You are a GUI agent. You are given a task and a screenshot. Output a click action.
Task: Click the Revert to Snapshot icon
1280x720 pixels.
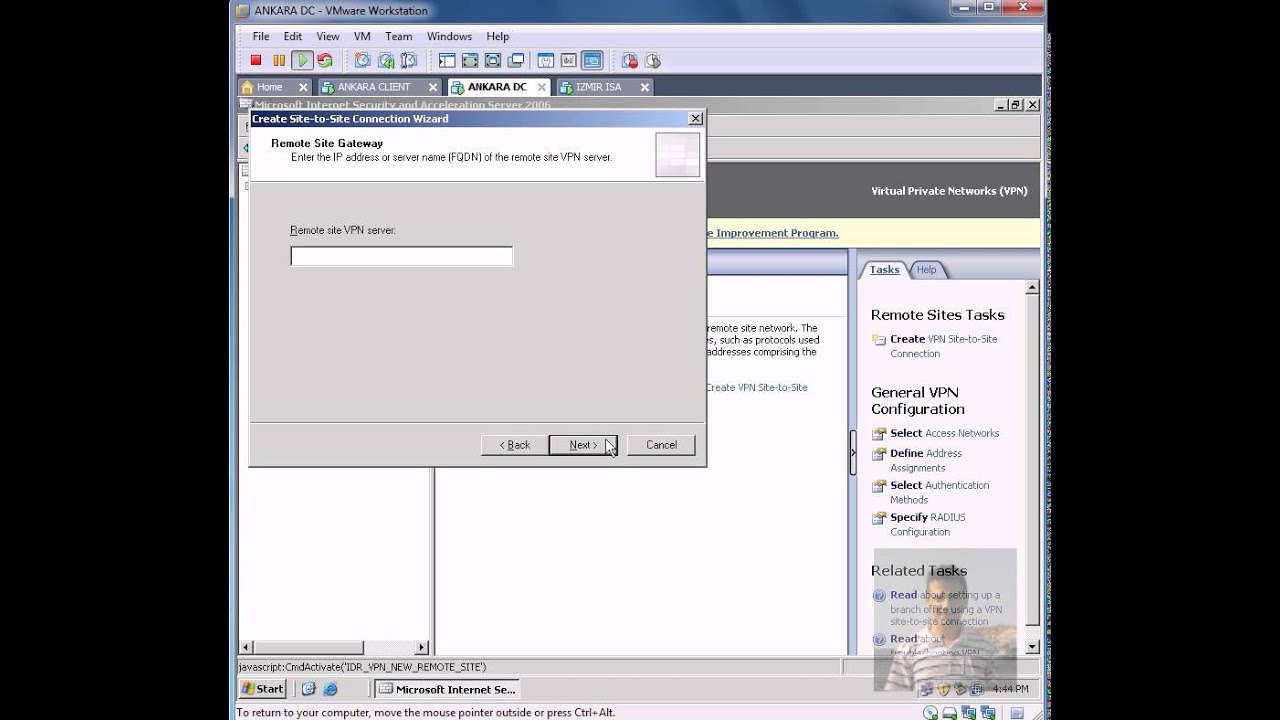click(385, 61)
